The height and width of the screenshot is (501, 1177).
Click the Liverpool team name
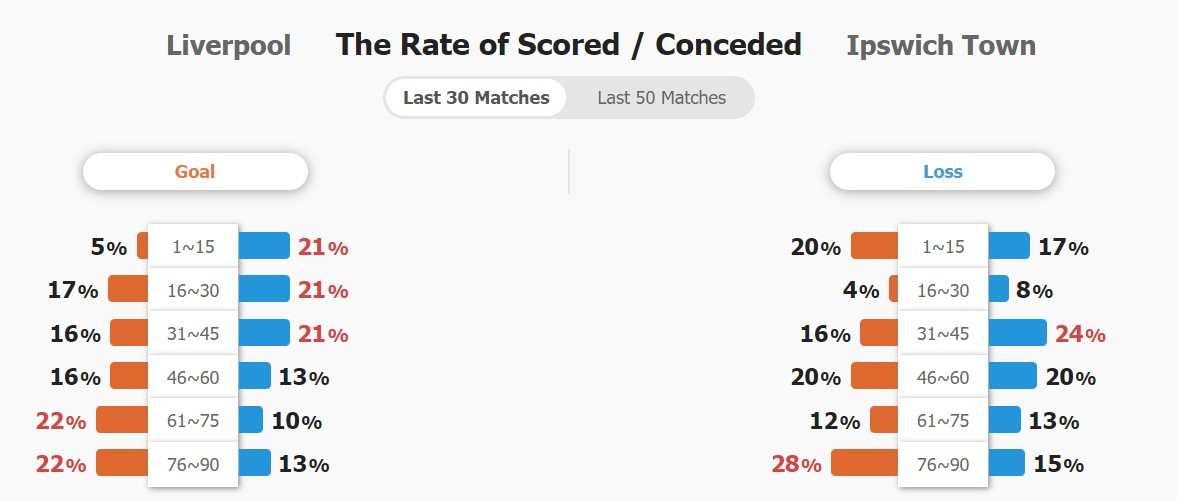point(228,45)
